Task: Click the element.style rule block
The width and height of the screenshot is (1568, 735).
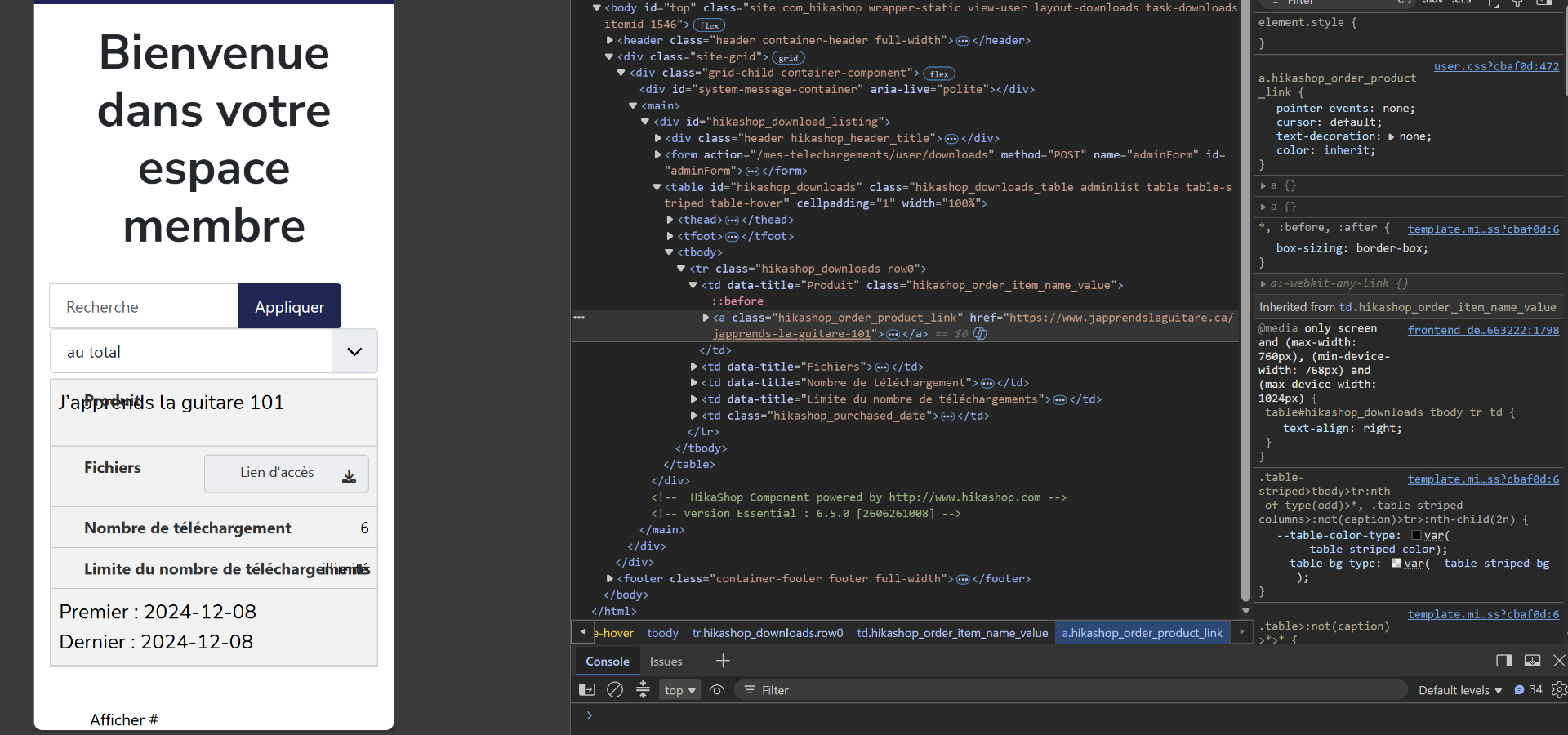Action: point(1410,33)
